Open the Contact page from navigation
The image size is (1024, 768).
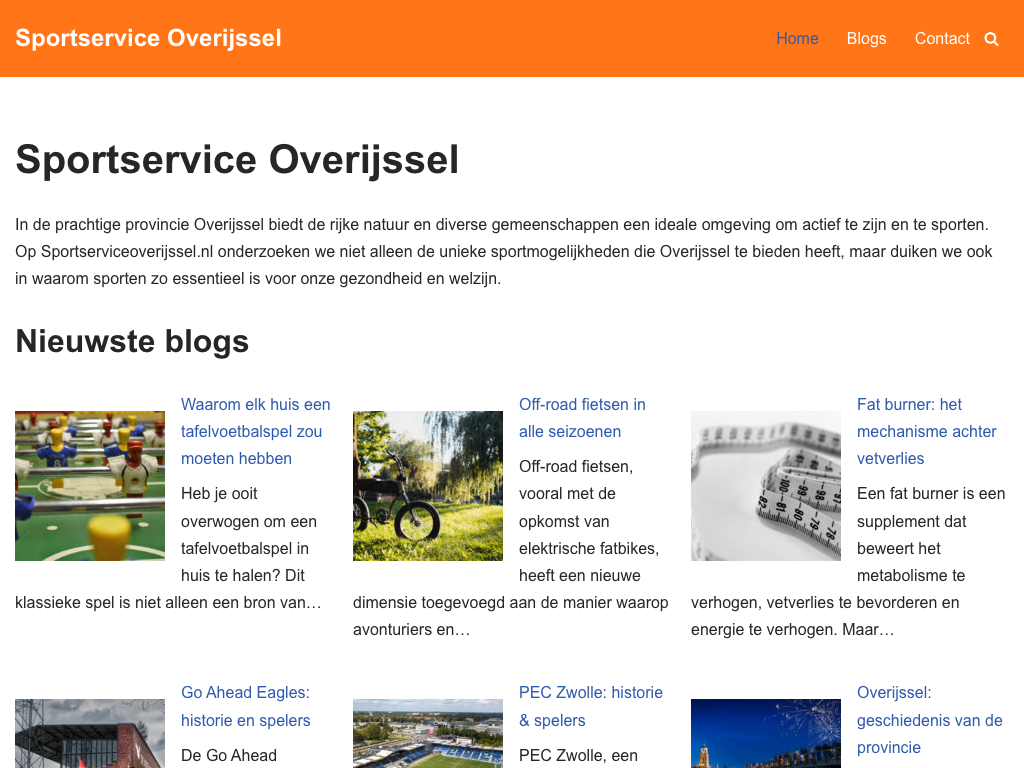(x=942, y=38)
